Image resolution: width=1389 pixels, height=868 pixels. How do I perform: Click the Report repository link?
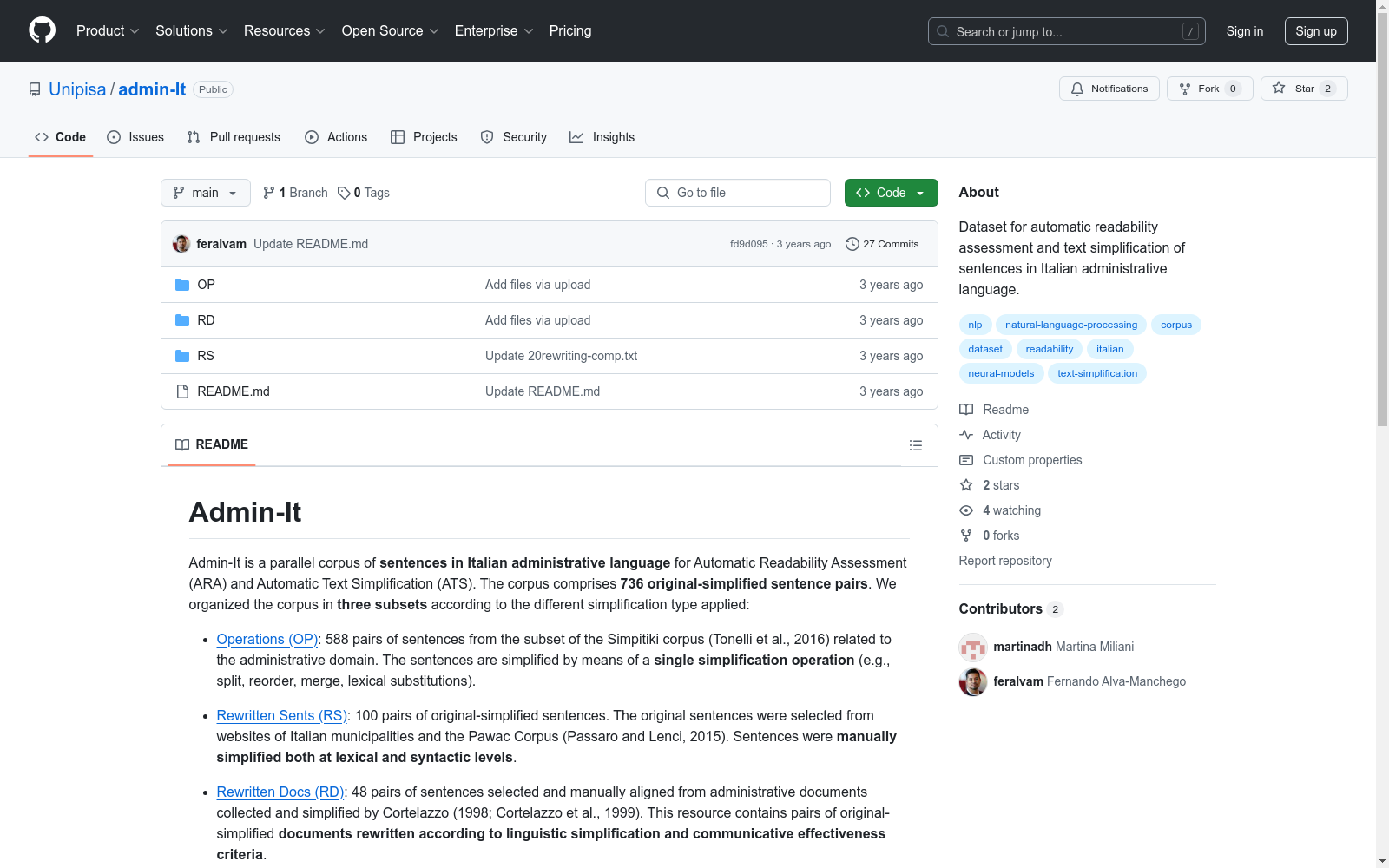[x=1005, y=561]
